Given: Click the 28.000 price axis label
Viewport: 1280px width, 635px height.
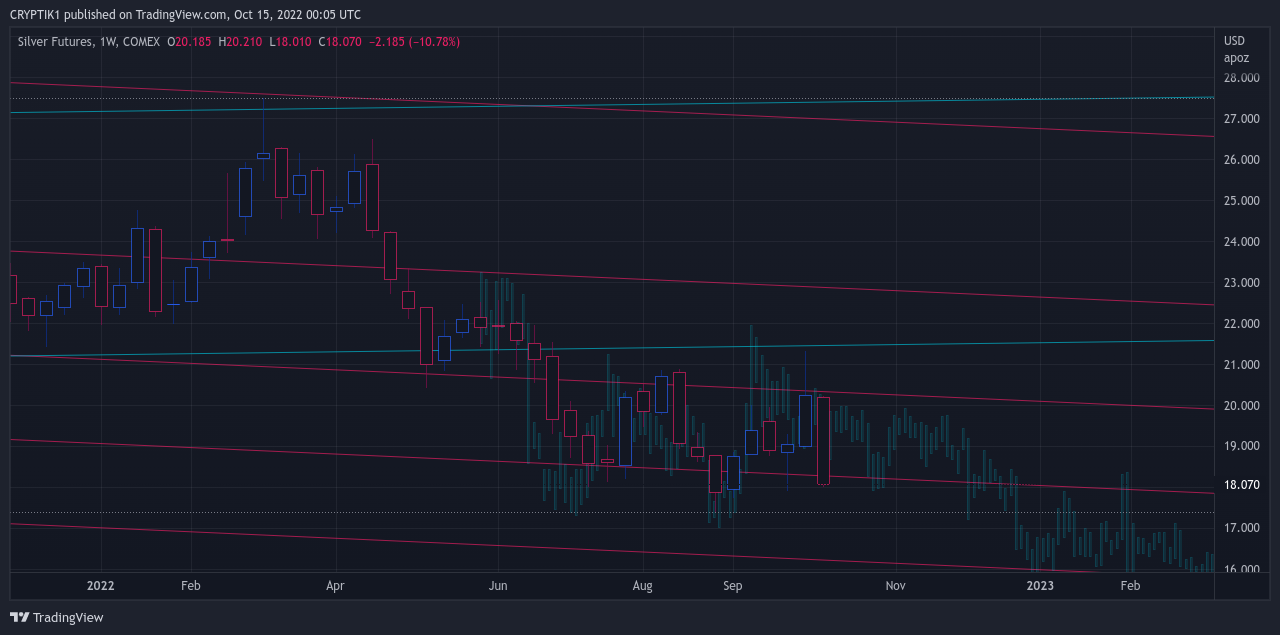Looking at the screenshot, I should (1241, 78).
